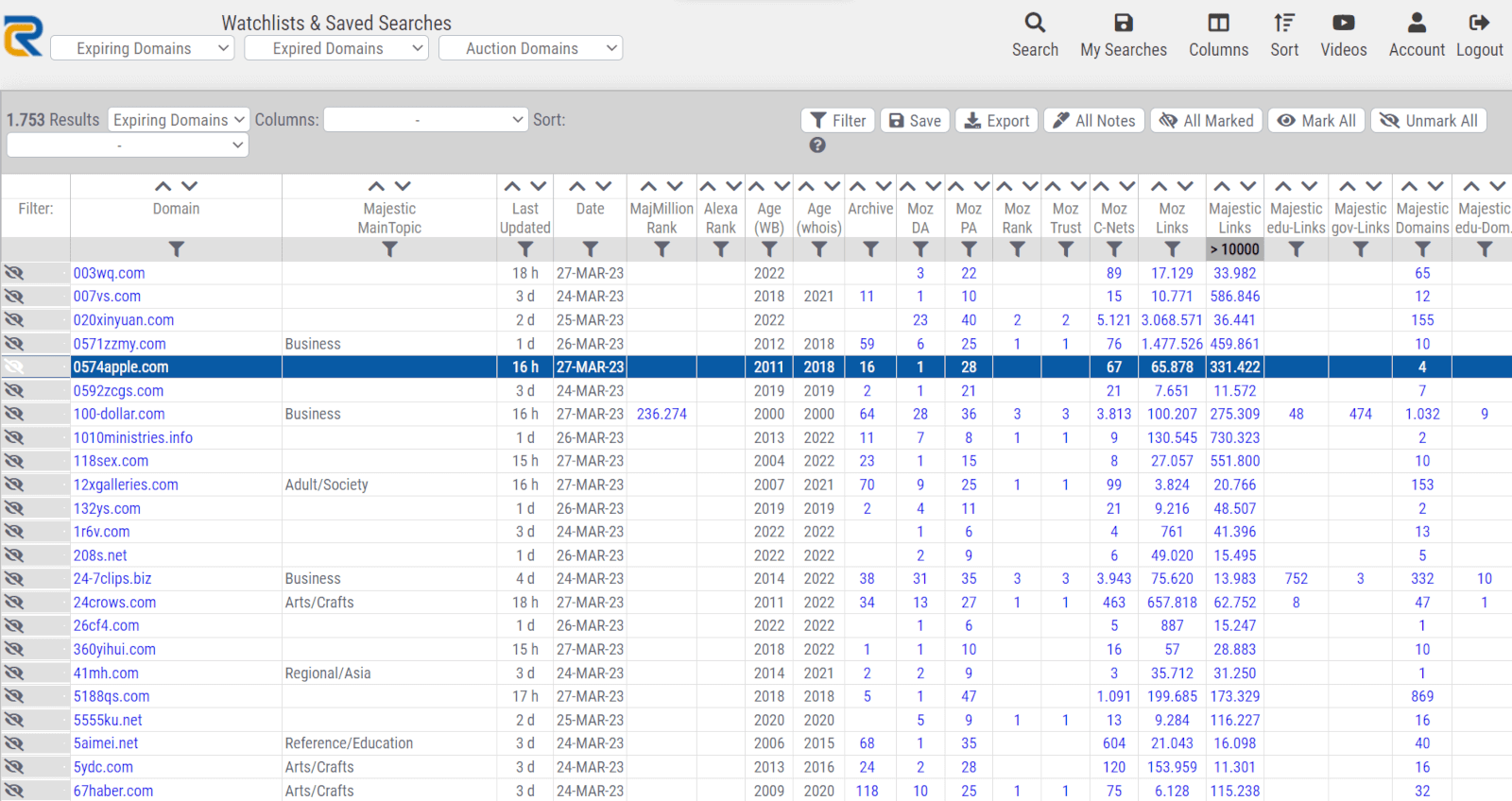Open filter funnel for Domain column
The image size is (1512, 801).
tap(176, 249)
